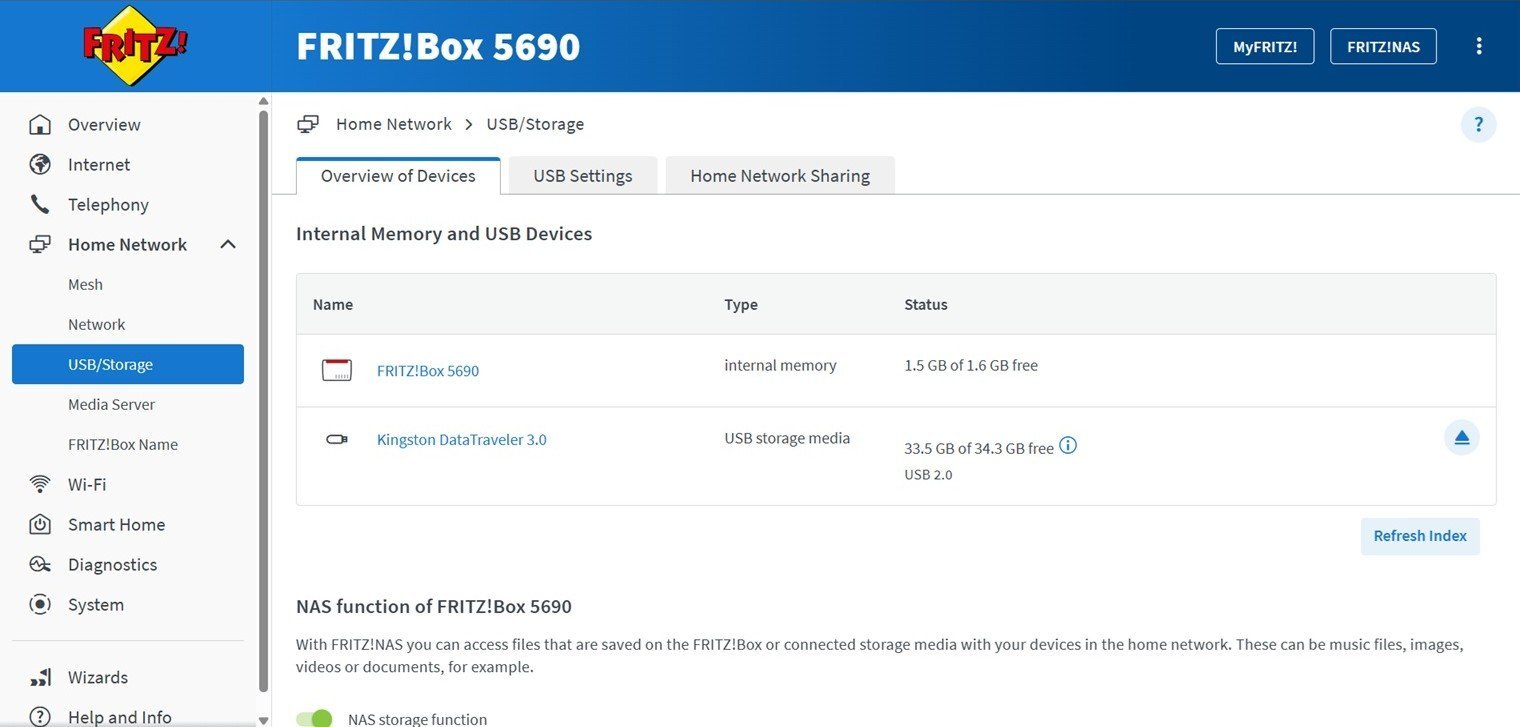Click the Telephony phone icon
Image resolution: width=1520 pixels, height=727 pixels.
[40, 205]
